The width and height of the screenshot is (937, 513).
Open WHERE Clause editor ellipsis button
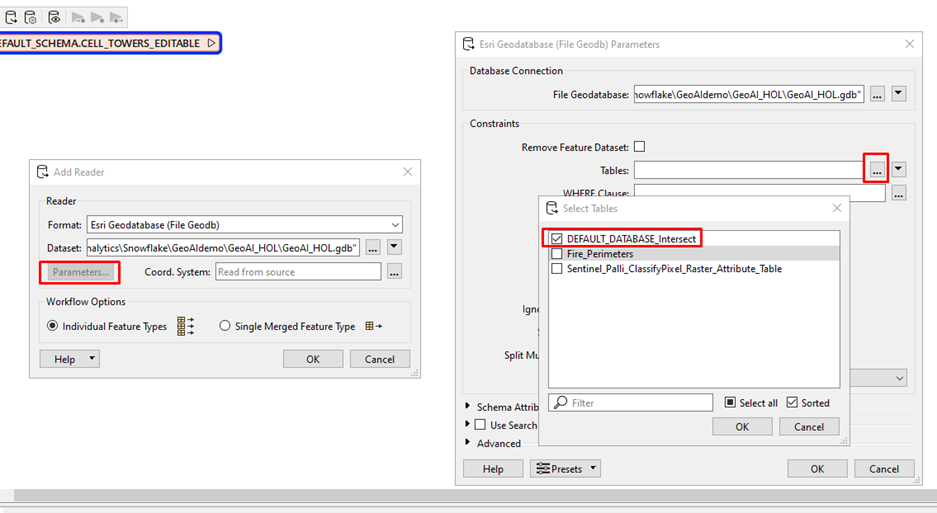coord(899,193)
